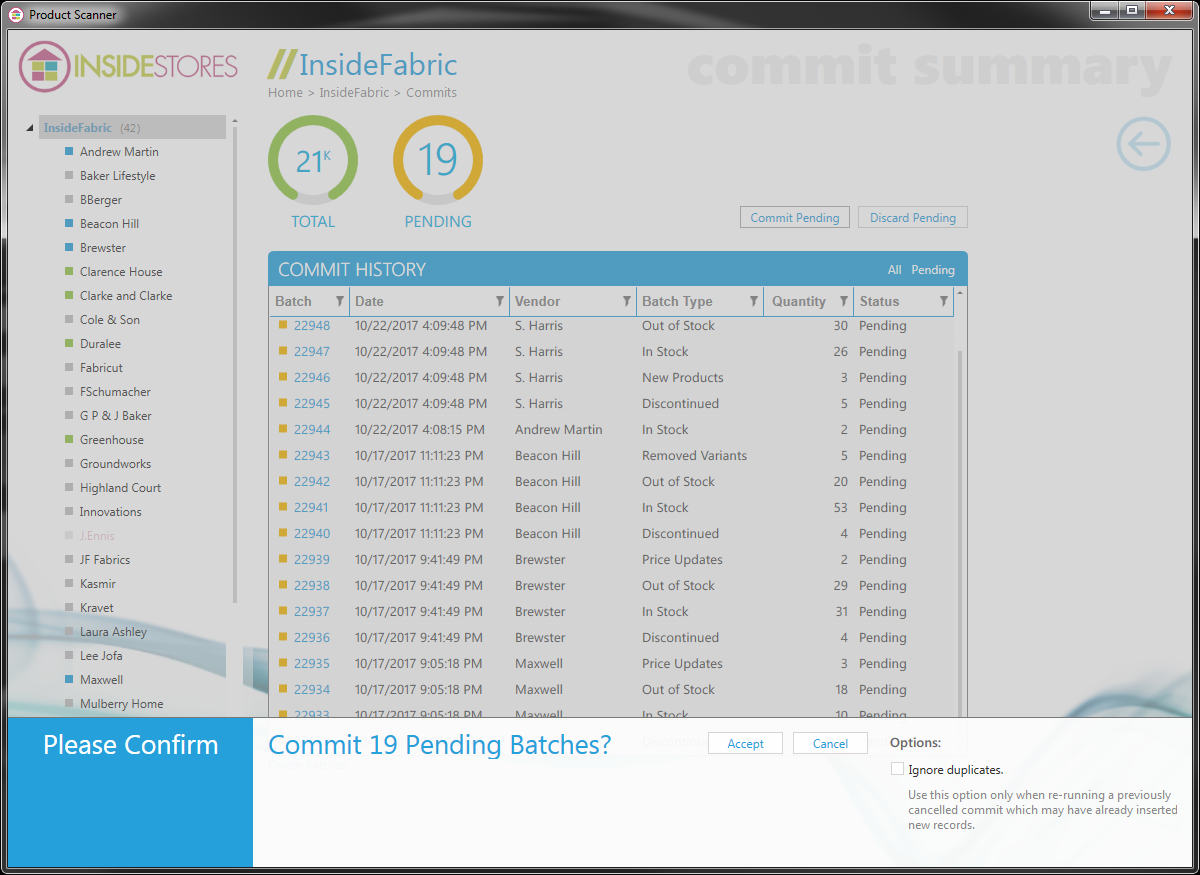Click the "Removed Variants" batch type cell

pyautogui.click(x=694, y=456)
